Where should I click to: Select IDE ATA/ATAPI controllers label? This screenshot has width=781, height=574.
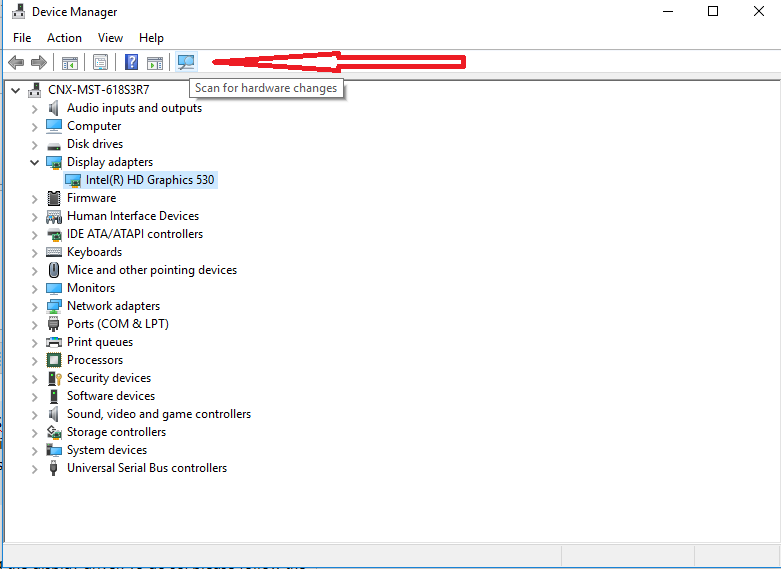pos(135,234)
